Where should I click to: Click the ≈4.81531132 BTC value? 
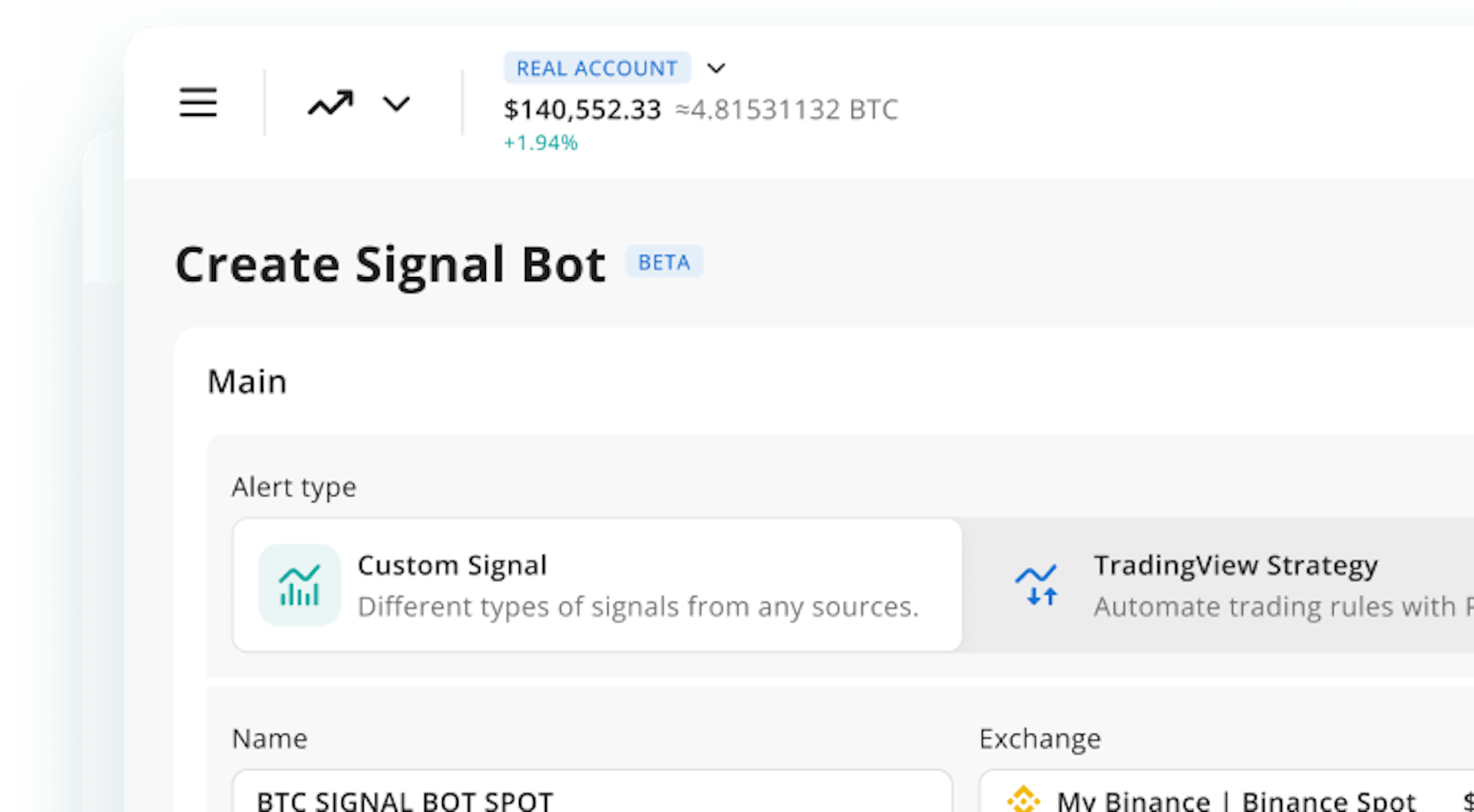tap(786, 110)
